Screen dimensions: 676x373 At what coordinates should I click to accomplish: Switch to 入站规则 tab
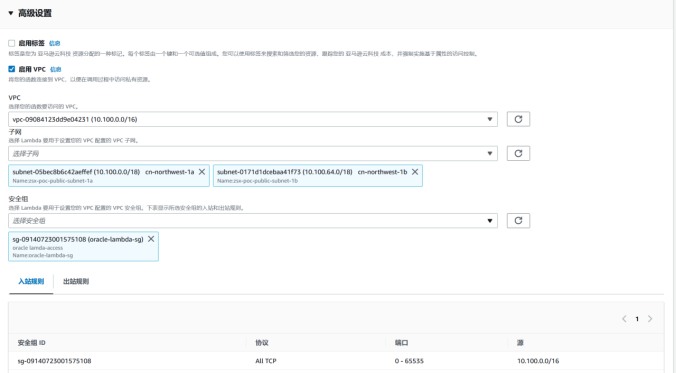[x=31, y=282]
